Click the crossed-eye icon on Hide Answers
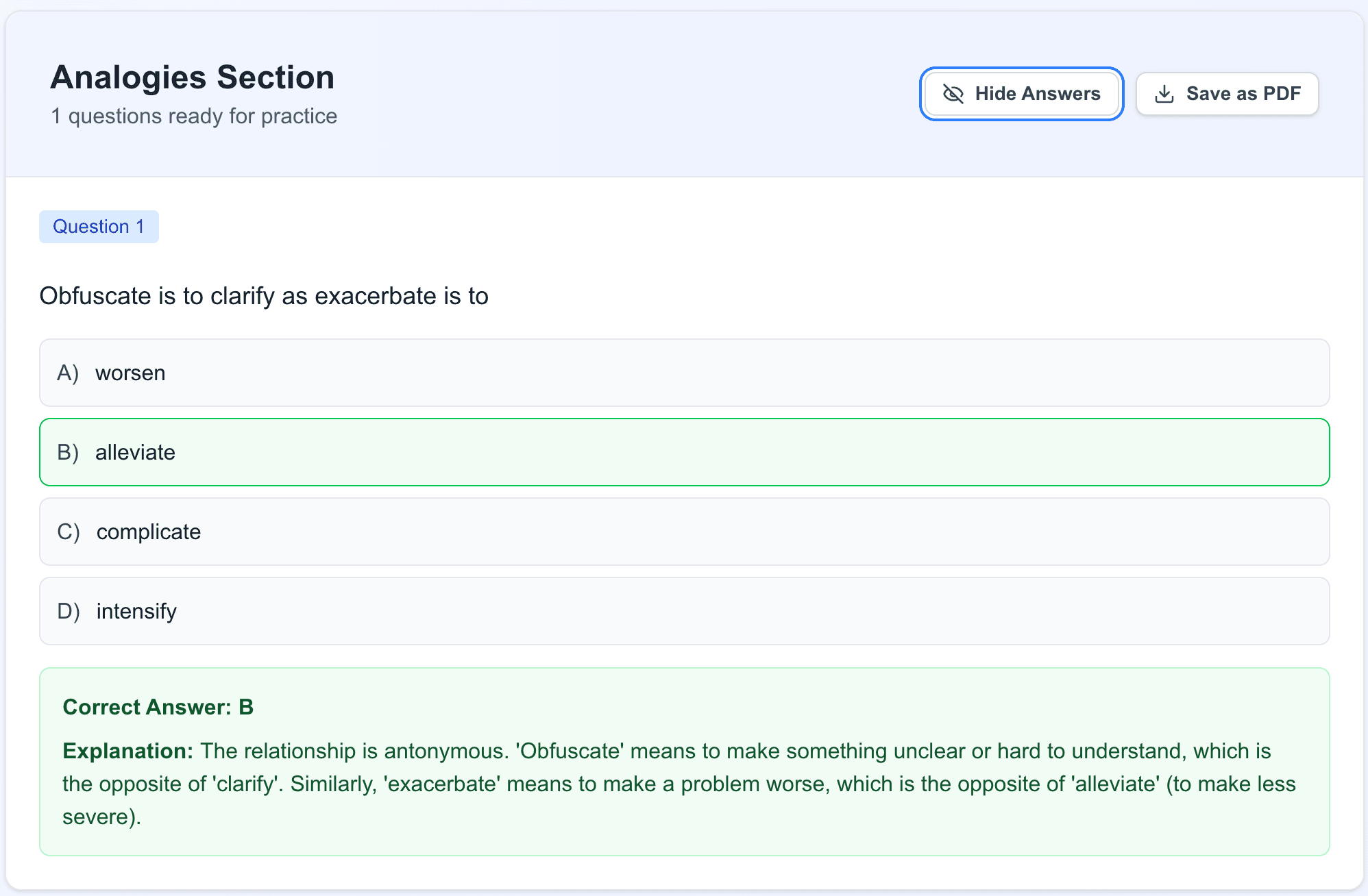This screenshot has height=896, width=1368. [953, 94]
